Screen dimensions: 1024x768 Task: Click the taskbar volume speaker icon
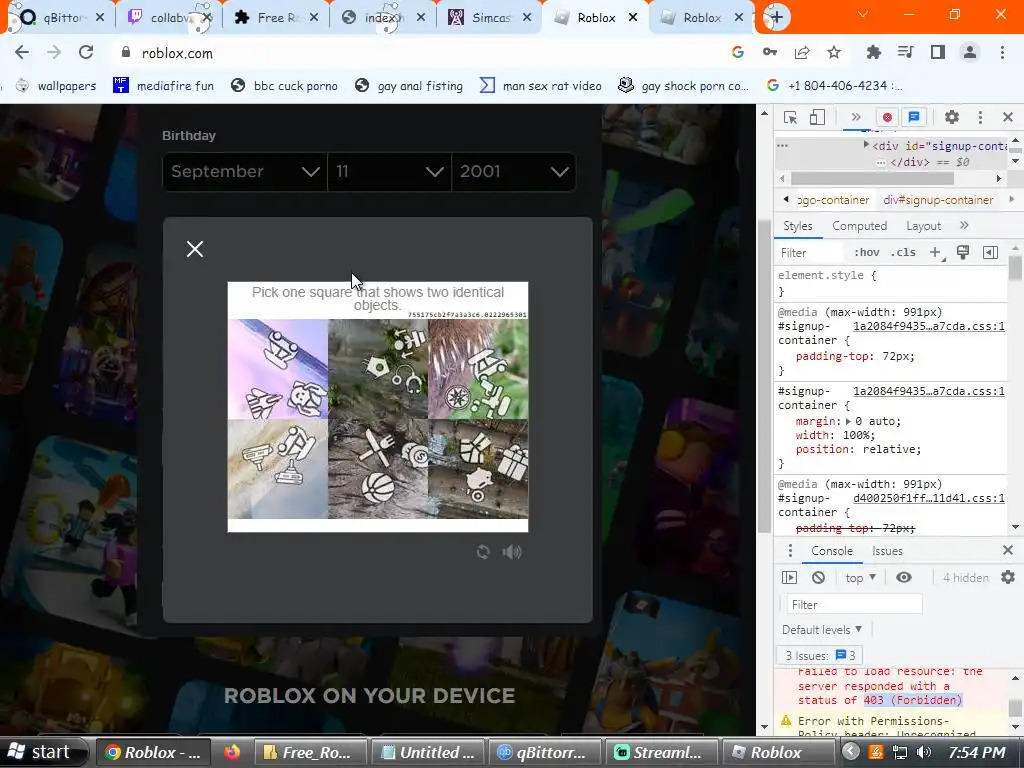923,752
